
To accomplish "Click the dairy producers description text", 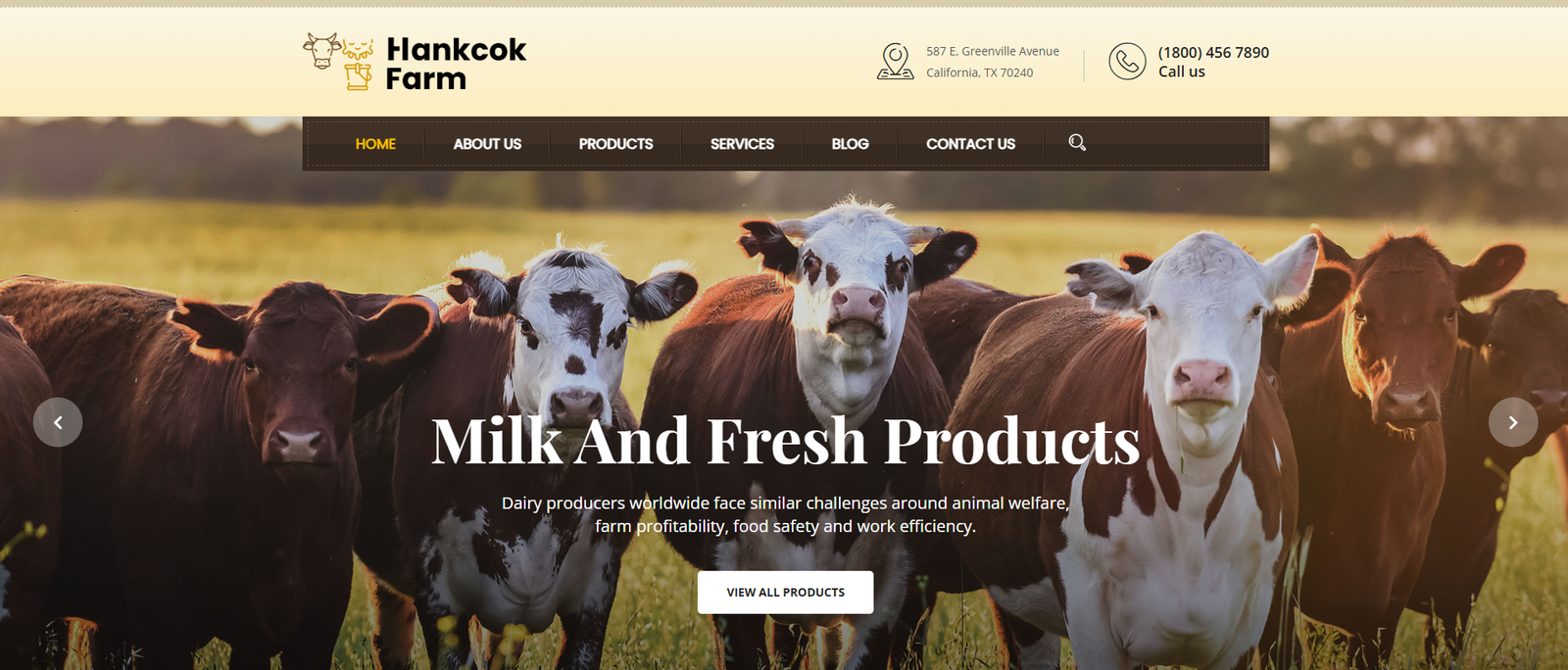I will pyautogui.click(x=785, y=514).
